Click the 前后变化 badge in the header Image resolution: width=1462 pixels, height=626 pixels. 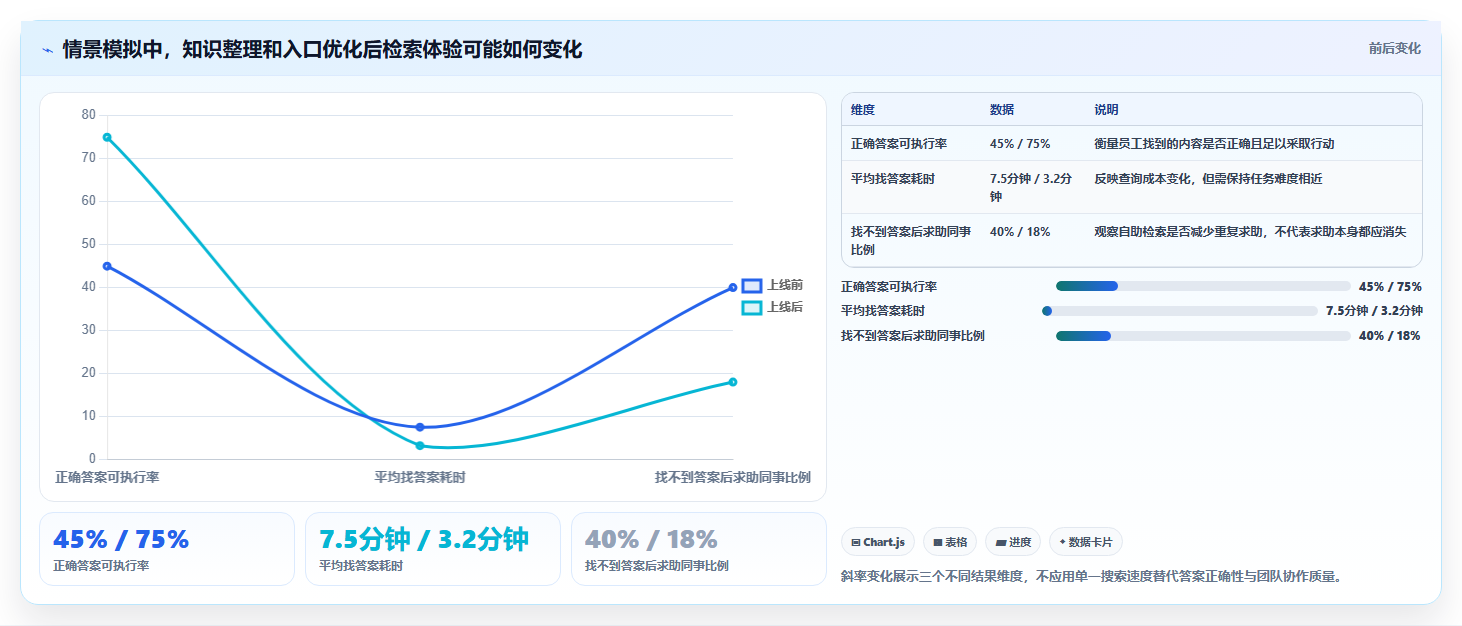[x=1394, y=49]
